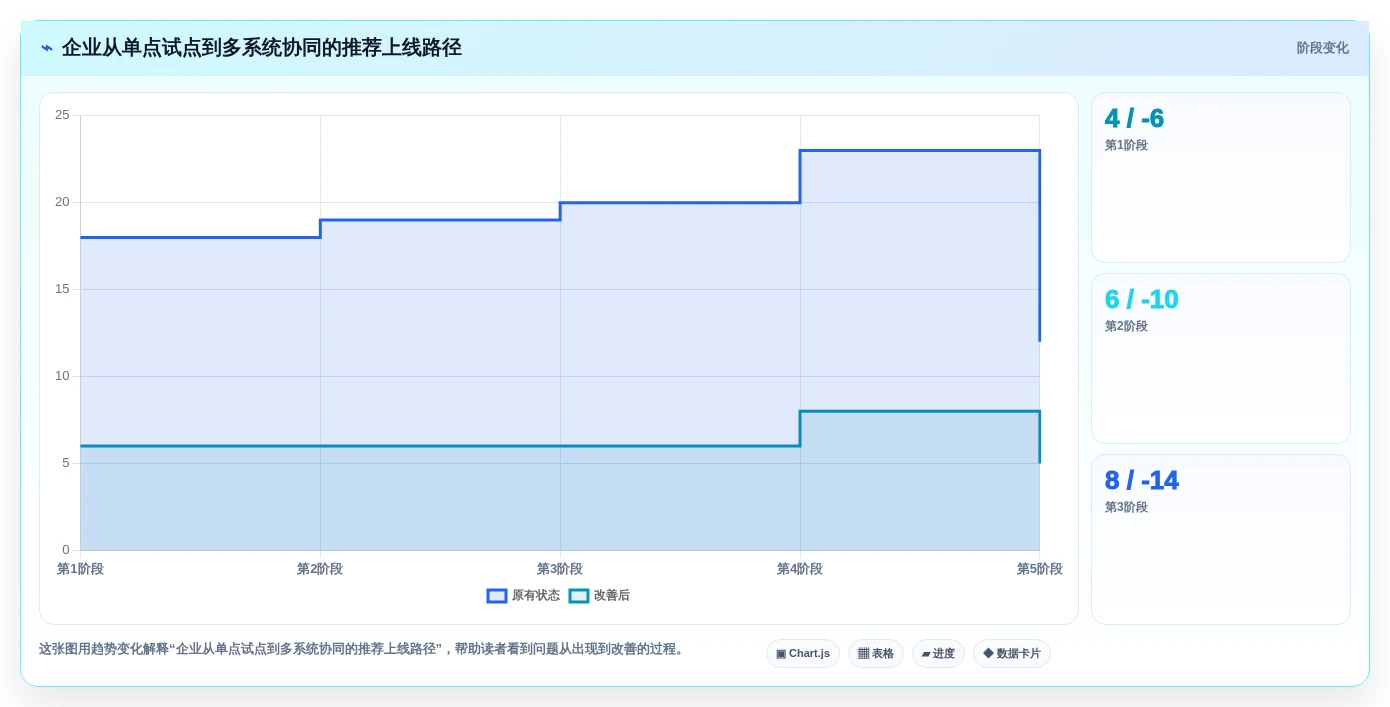1390x707 pixels.
Task: Click the 第3阶段 x-axis label
Action: point(560,569)
